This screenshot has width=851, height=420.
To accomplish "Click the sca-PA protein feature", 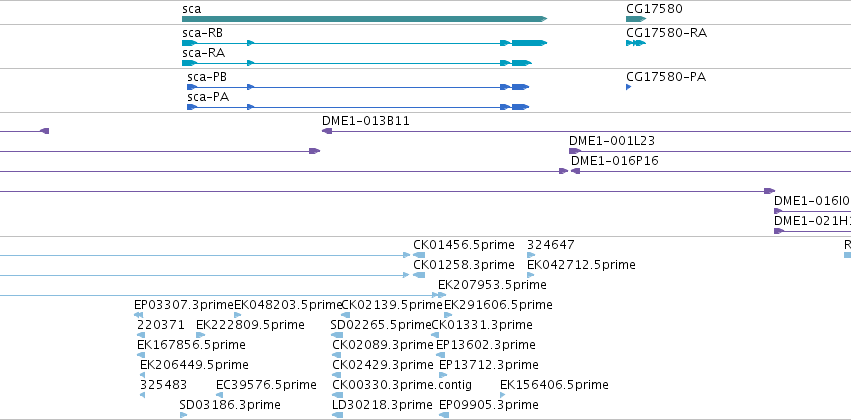I will (x=358, y=107).
